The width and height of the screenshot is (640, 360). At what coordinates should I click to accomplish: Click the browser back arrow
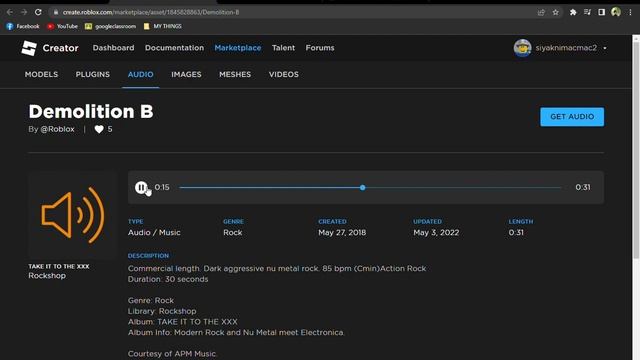pos(10,12)
